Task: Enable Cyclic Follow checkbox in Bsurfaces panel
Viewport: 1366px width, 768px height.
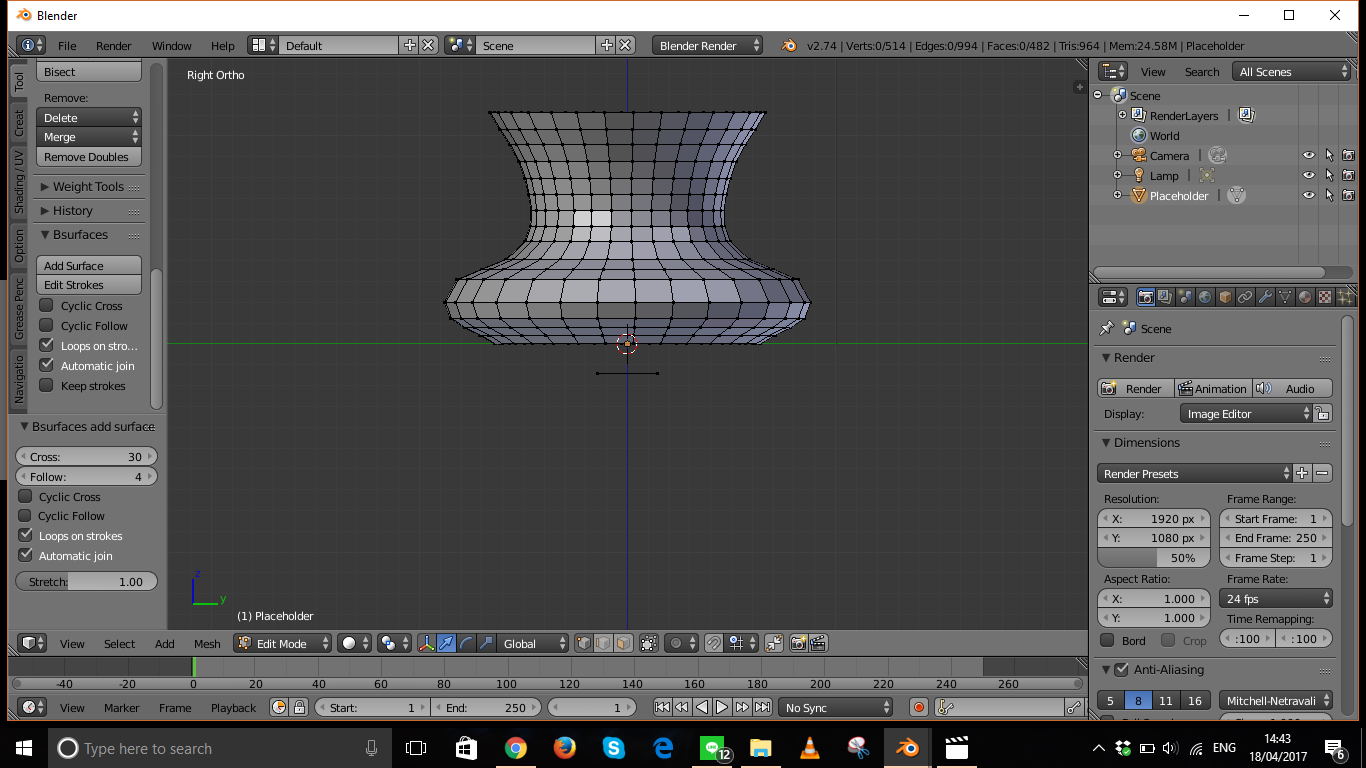Action: click(46, 325)
